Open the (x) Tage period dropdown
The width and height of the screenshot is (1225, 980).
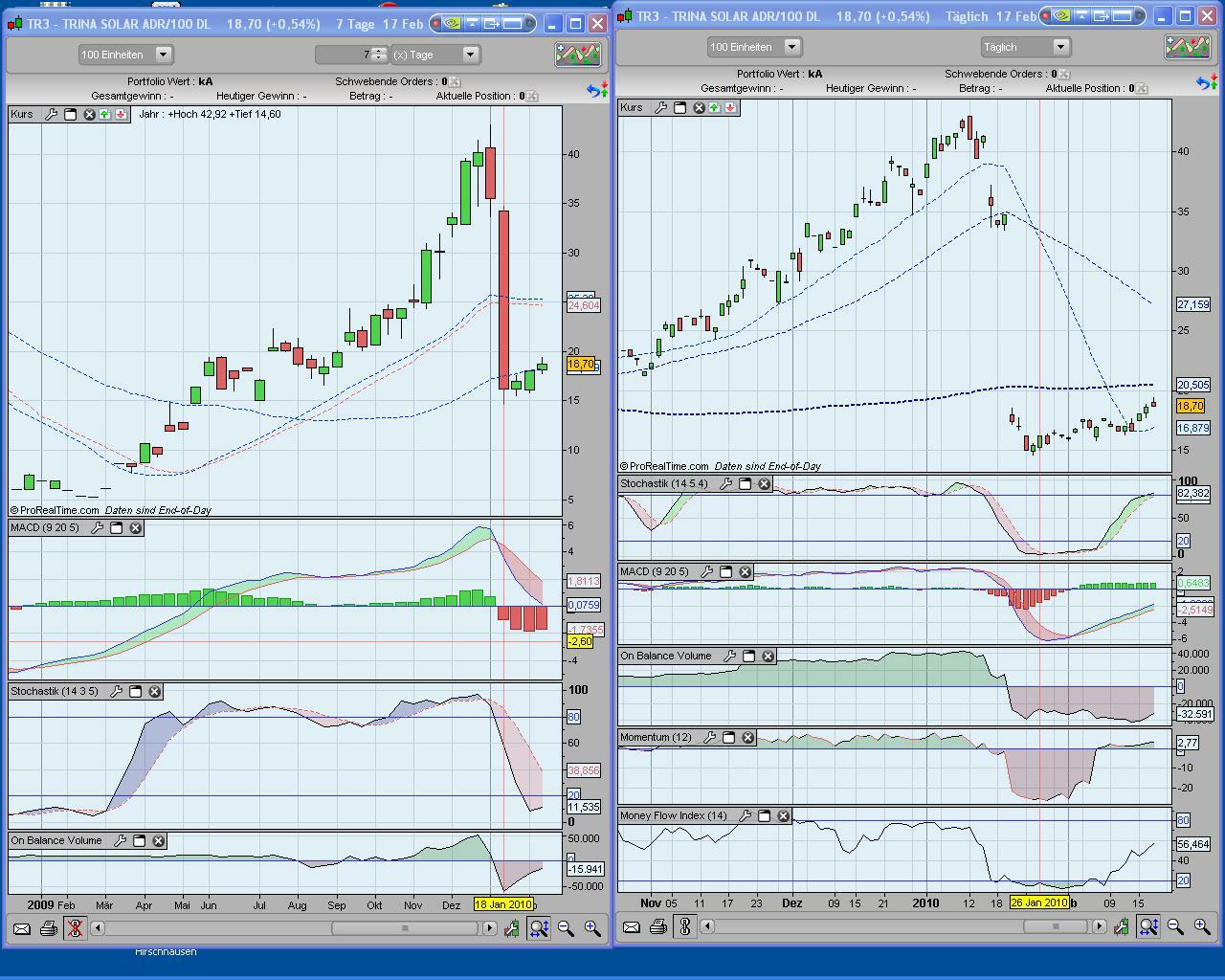coord(470,55)
